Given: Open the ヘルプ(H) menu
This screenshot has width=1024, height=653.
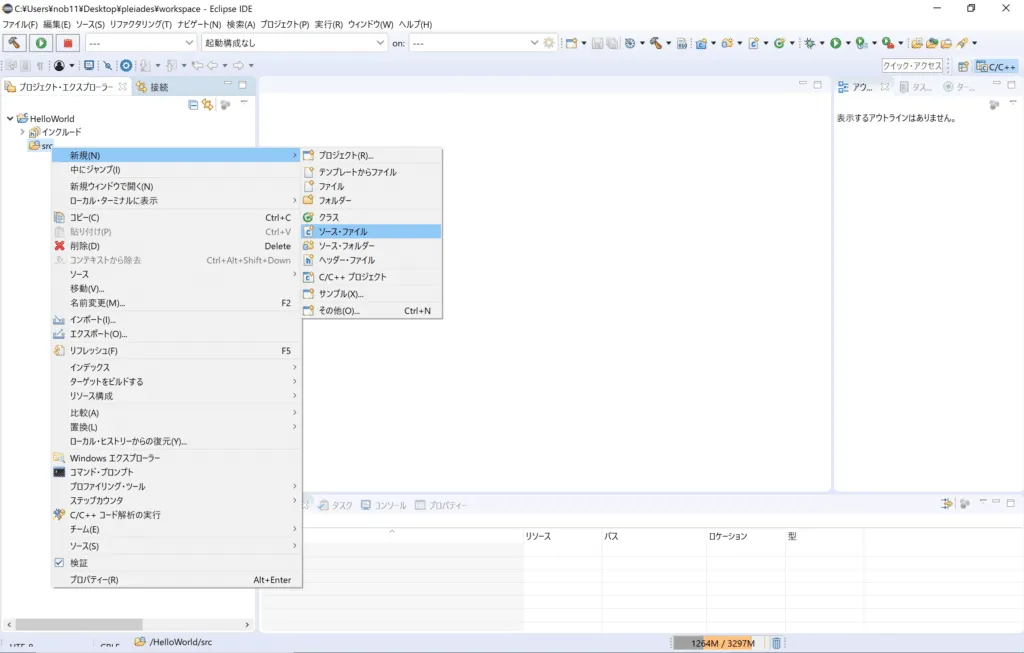Looking at the screenshot, I should pyautogui.click(x=415, y=24).
